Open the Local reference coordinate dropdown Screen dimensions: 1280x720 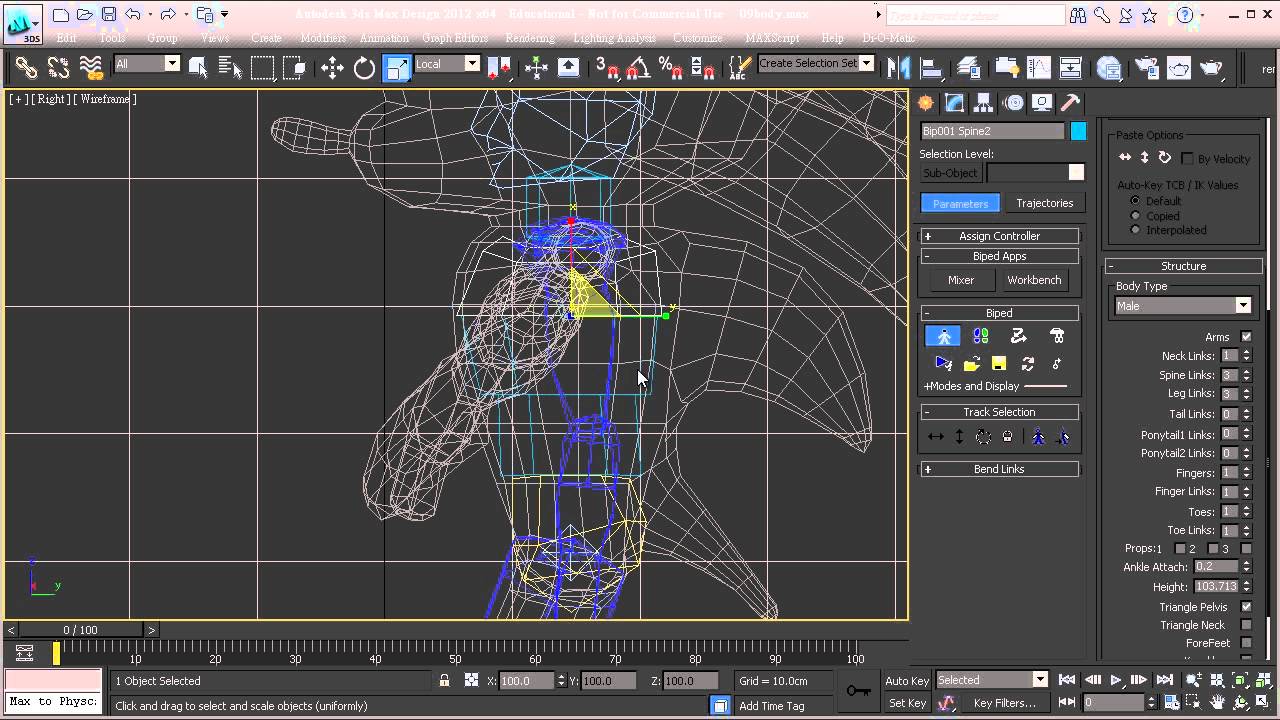447,64
